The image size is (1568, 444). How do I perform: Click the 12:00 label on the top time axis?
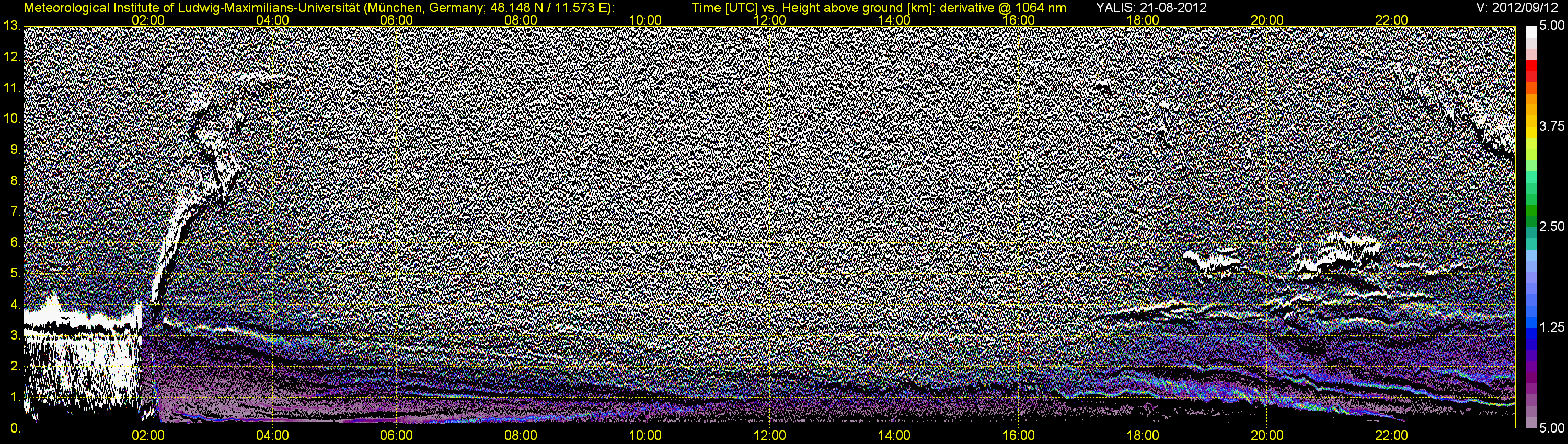click(769, 20)
